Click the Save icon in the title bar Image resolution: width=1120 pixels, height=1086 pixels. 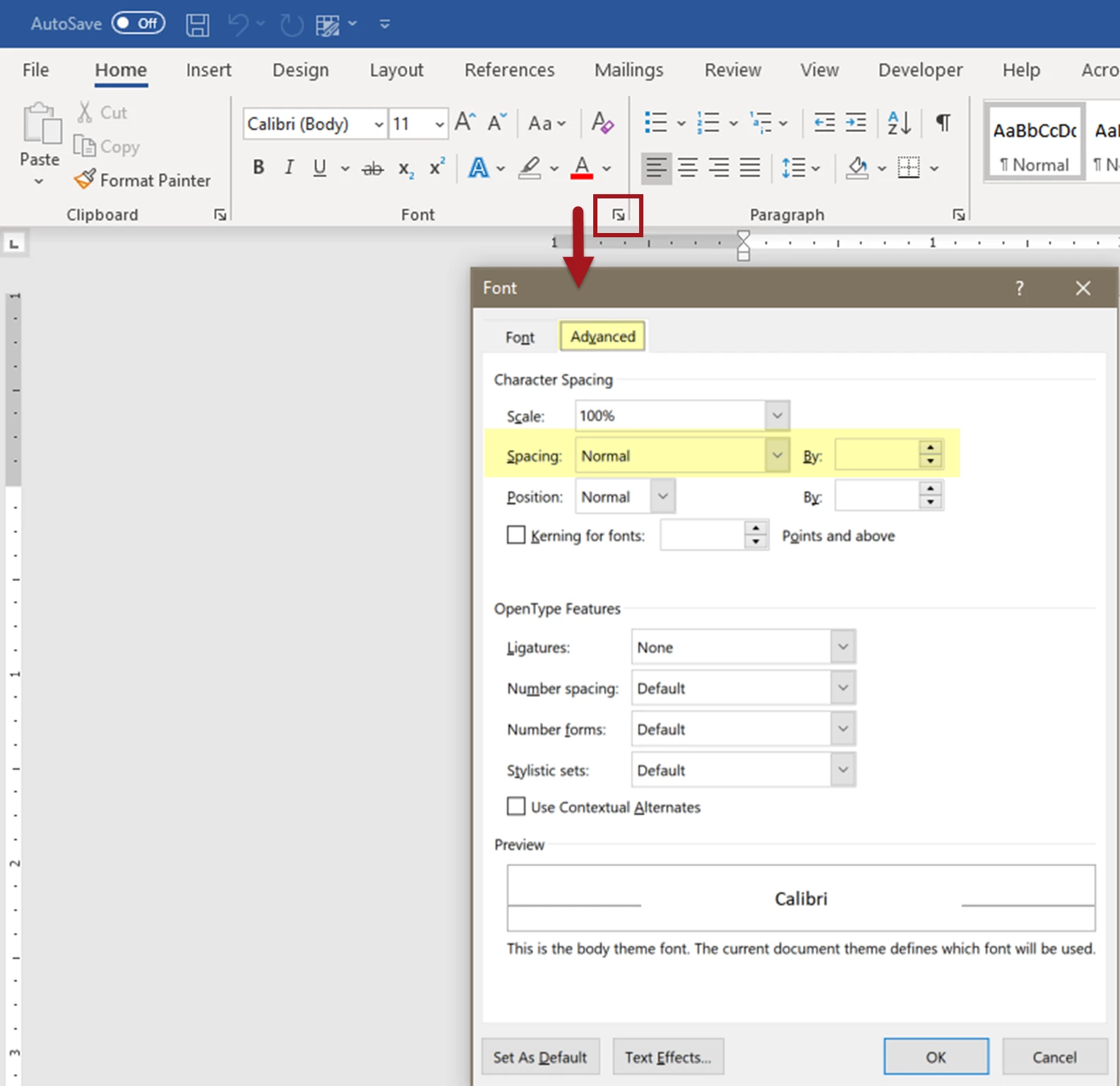click(198, 25)
